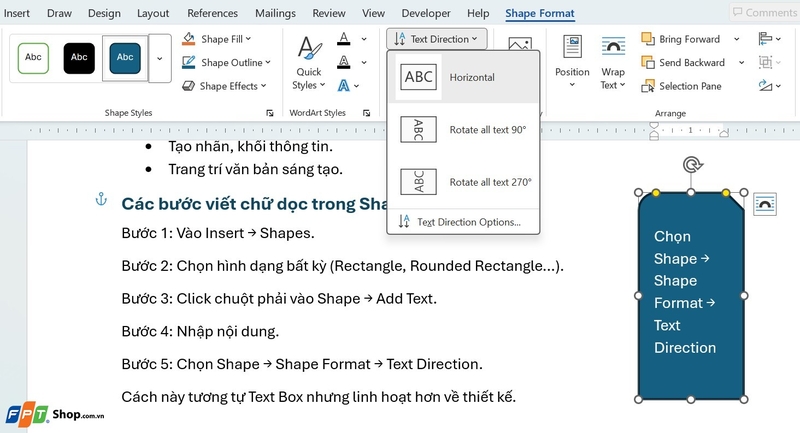The image size is (800, 433).
Task: Click Send Backward
Action: point(683,63)
